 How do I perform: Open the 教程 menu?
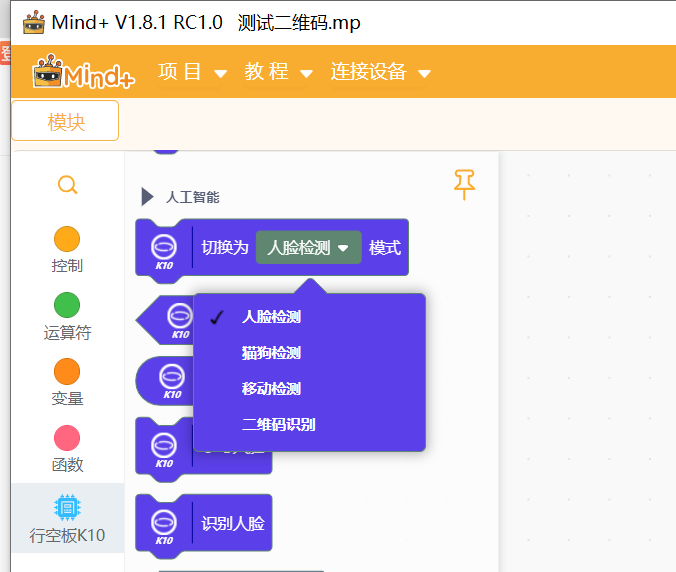click(278, 72)
